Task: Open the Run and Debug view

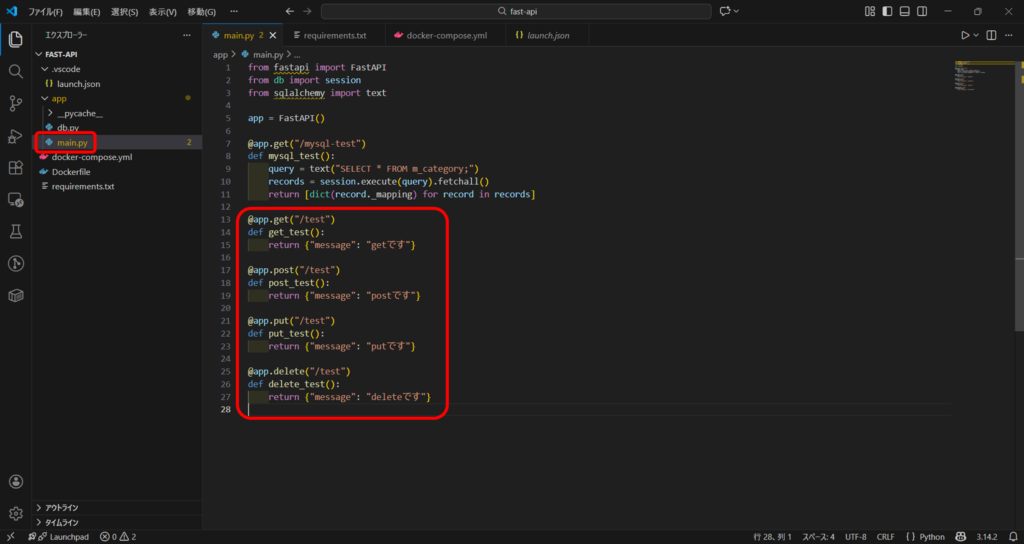Action: pos(16,136)
